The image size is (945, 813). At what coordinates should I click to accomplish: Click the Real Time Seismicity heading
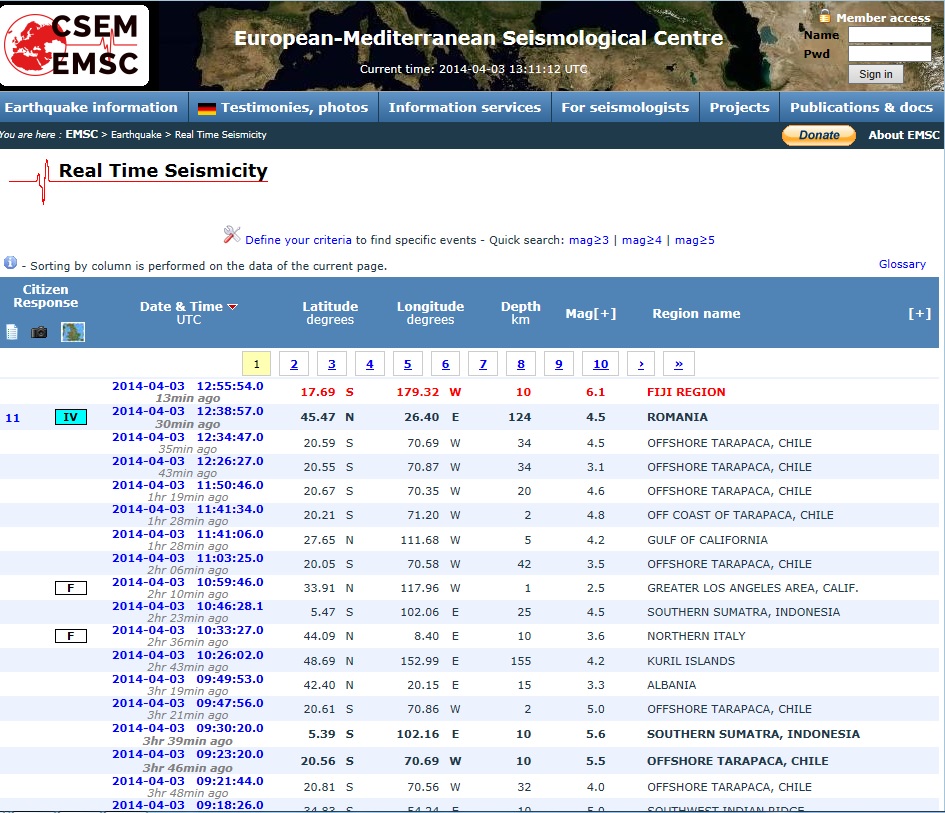pos(163,171)
